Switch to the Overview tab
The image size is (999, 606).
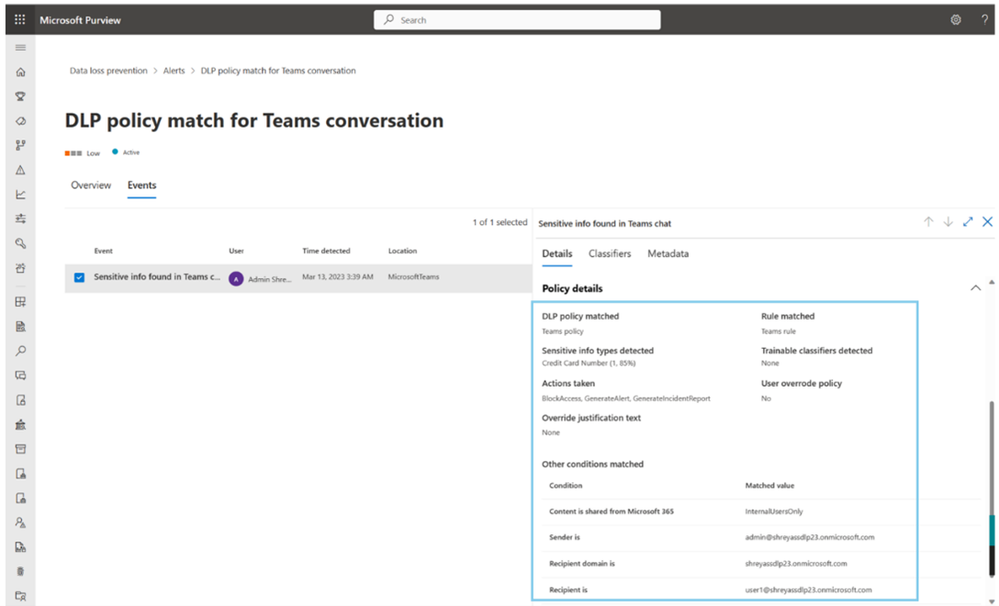91,185
